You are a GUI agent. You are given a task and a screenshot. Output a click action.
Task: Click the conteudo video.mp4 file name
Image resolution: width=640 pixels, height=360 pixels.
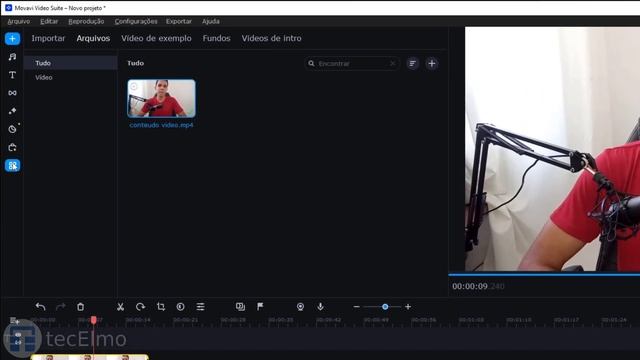(x=161, y=125)
